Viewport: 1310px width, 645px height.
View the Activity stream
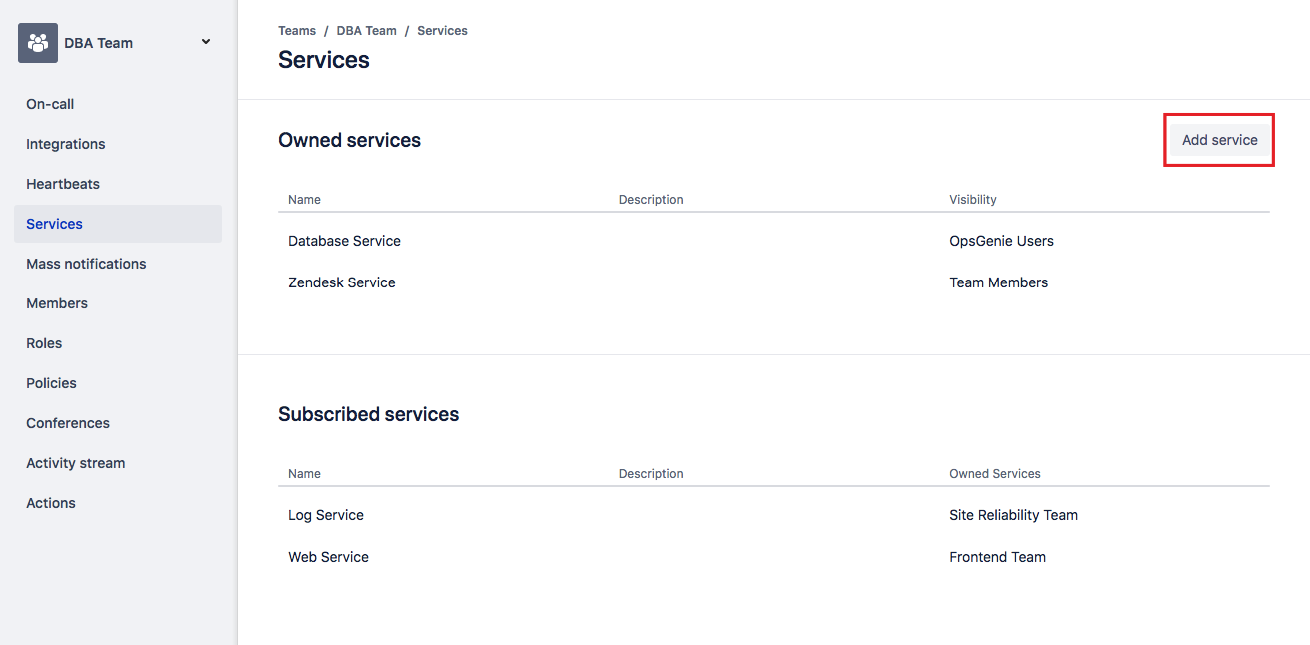(76, 463)
